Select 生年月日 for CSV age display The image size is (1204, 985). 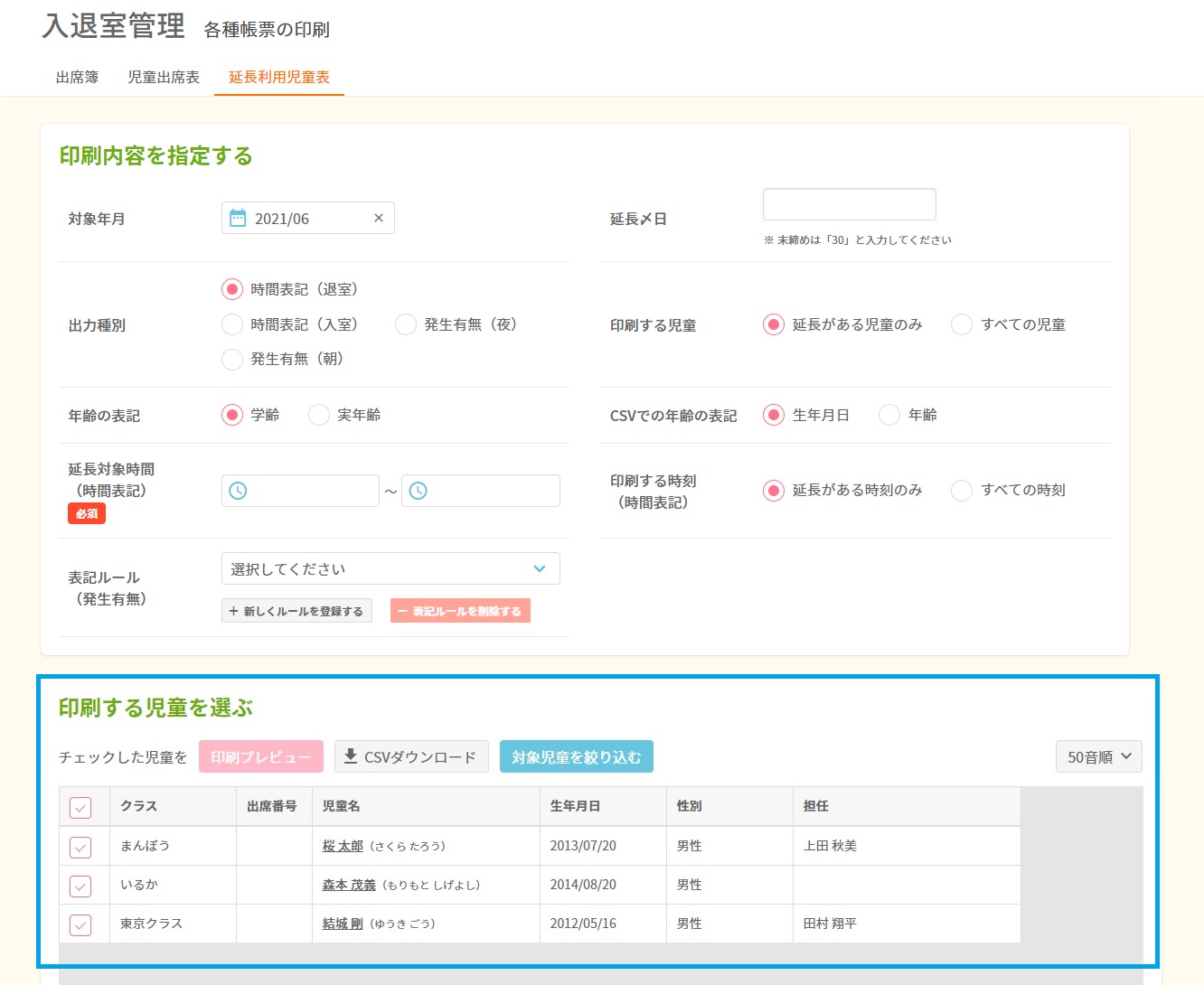(774, 415)
